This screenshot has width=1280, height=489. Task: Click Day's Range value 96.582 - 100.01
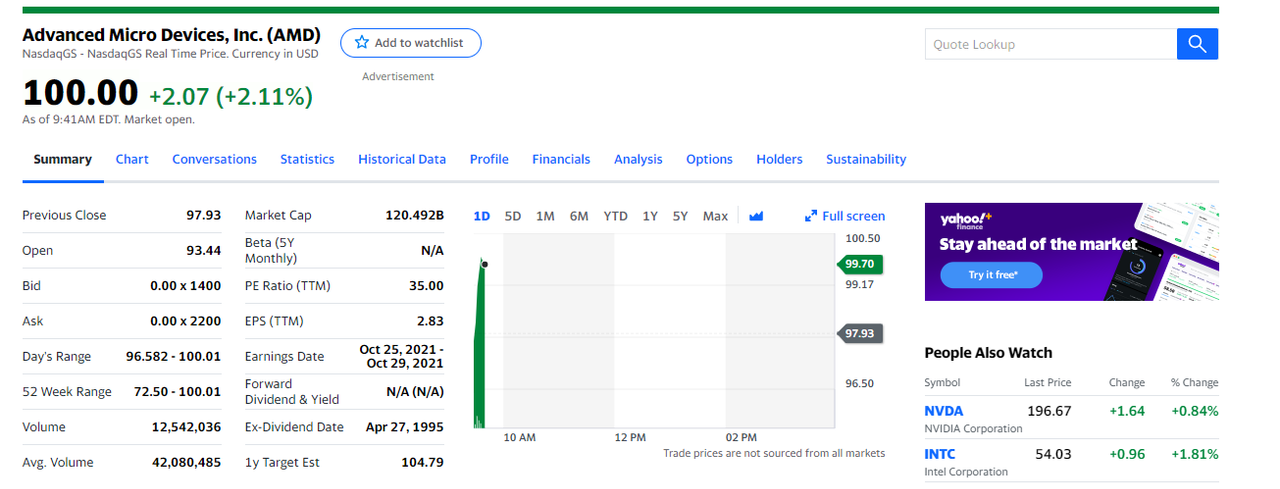coord(174,357)
